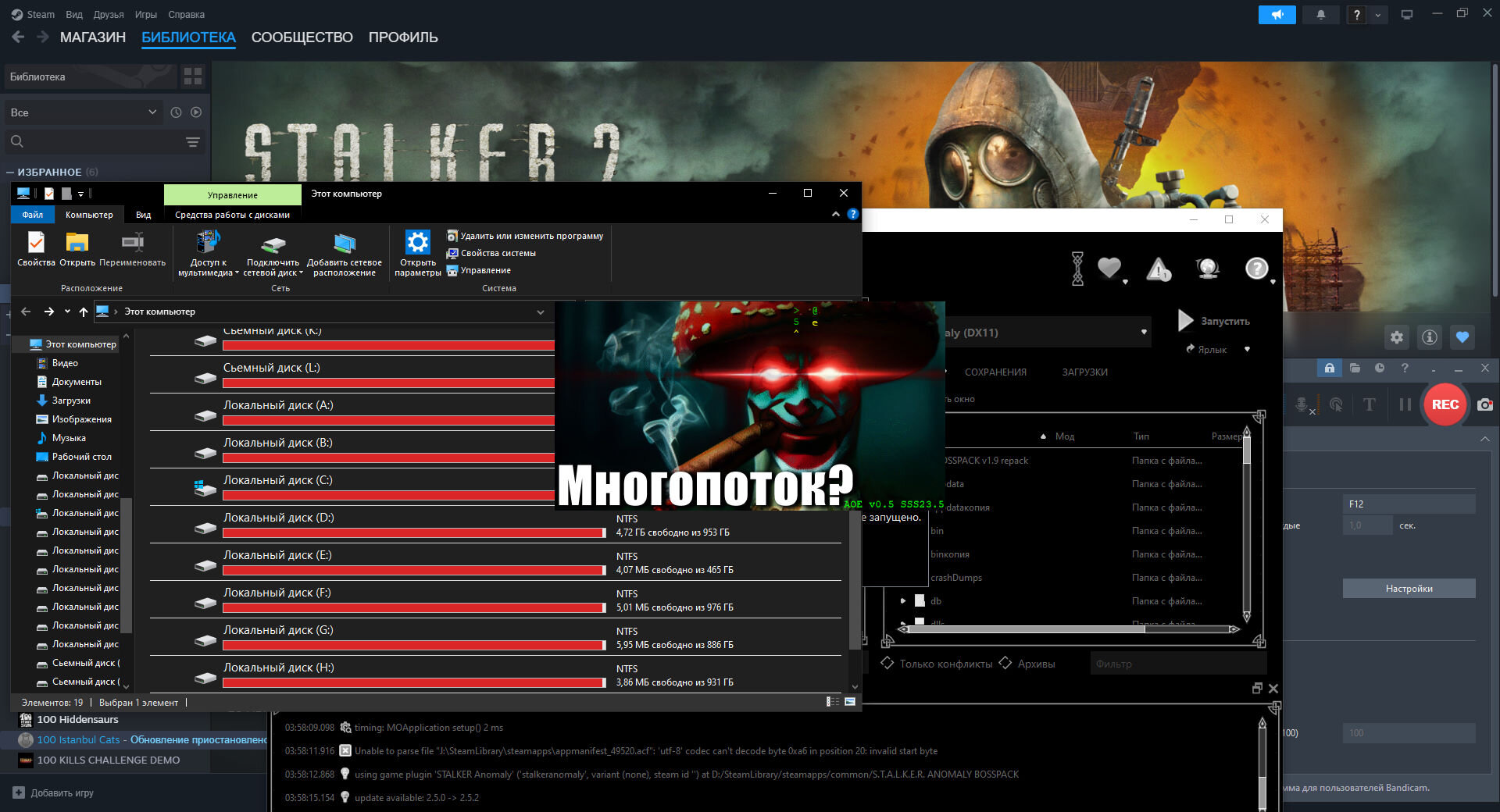Click Mod Organizer warning notifications triangle icon
The image size is (1500, 812).
click(x=1159, y=269)
